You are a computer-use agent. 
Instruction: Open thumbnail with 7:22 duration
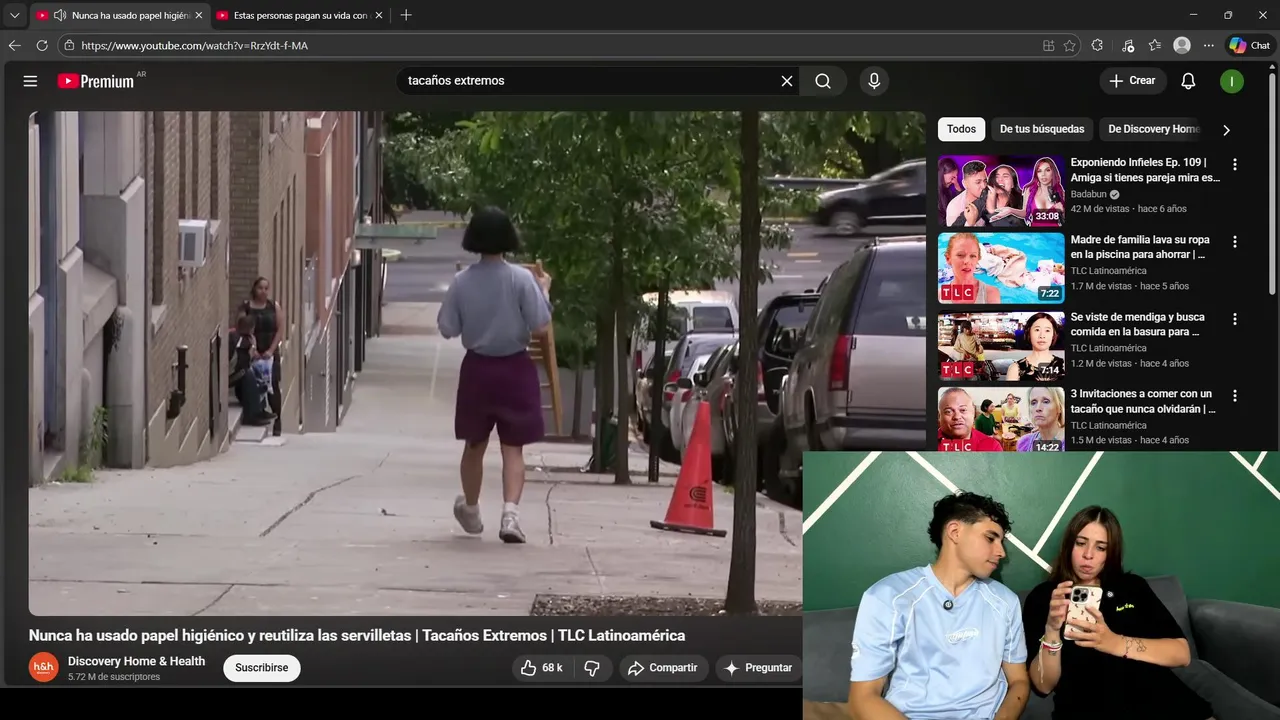1001,268
